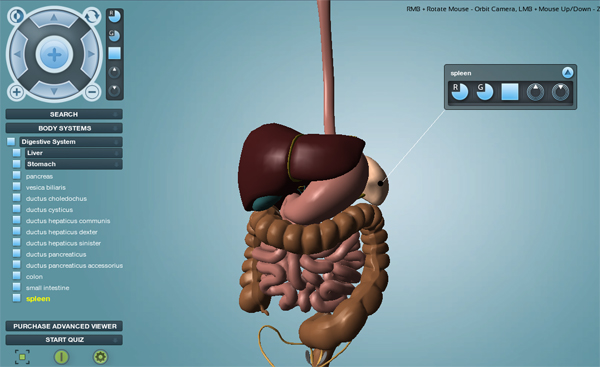Click the G pie icon in spleen popup

485,92
